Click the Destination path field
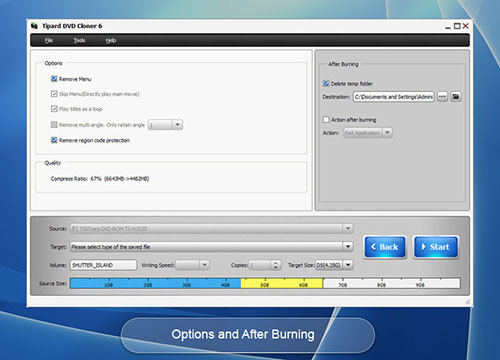The width and height of the screenshot is (500, 360). [x=394, y=97]
